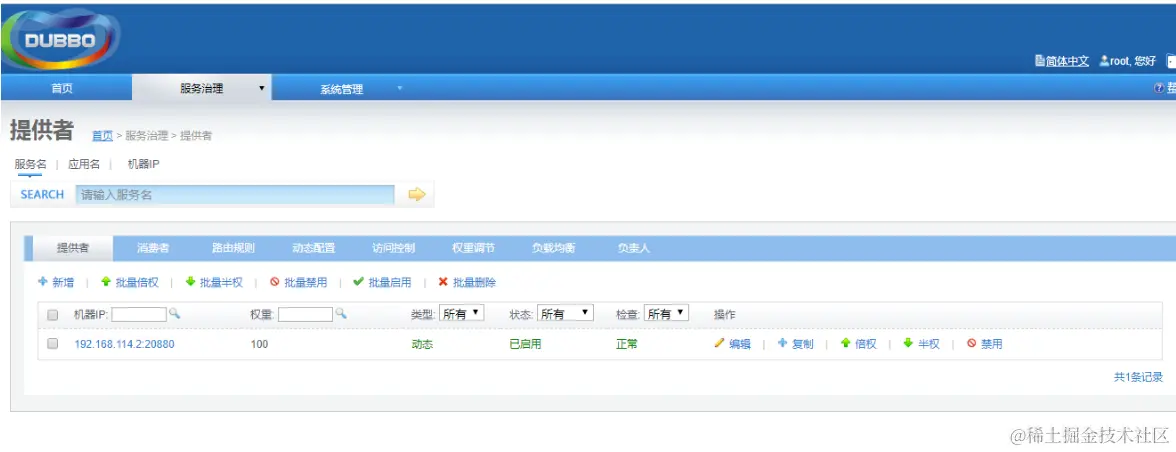Open the 状态 filter dropdown

tap(566, 313)
